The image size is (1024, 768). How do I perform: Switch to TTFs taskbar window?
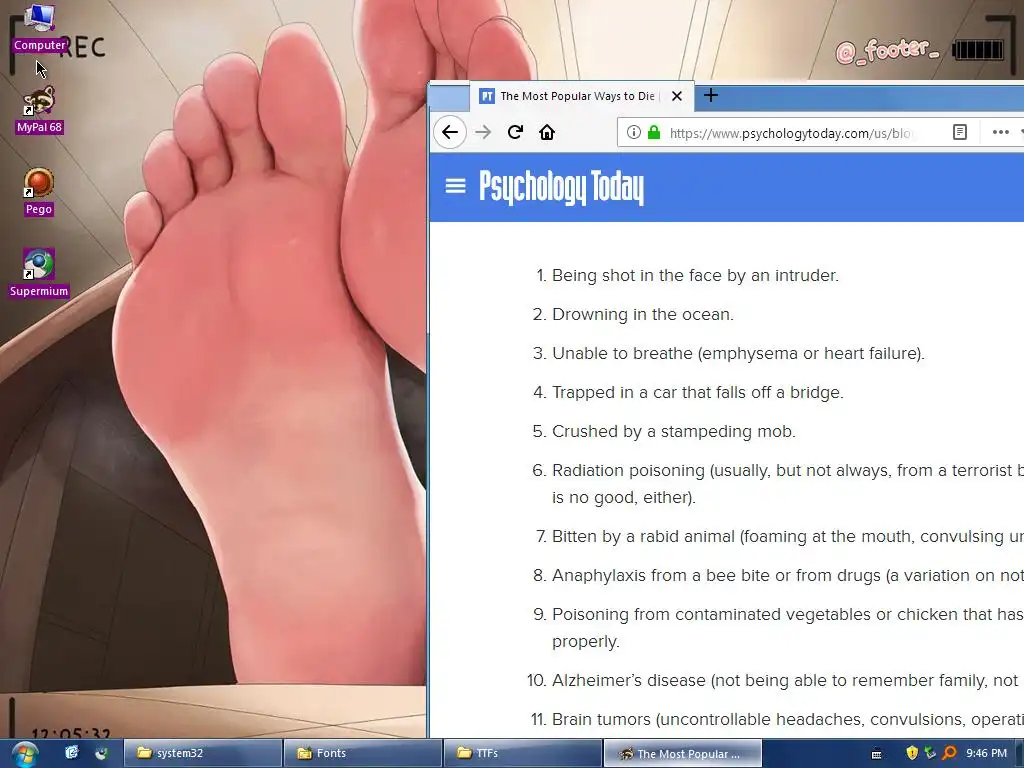[522, 753]
